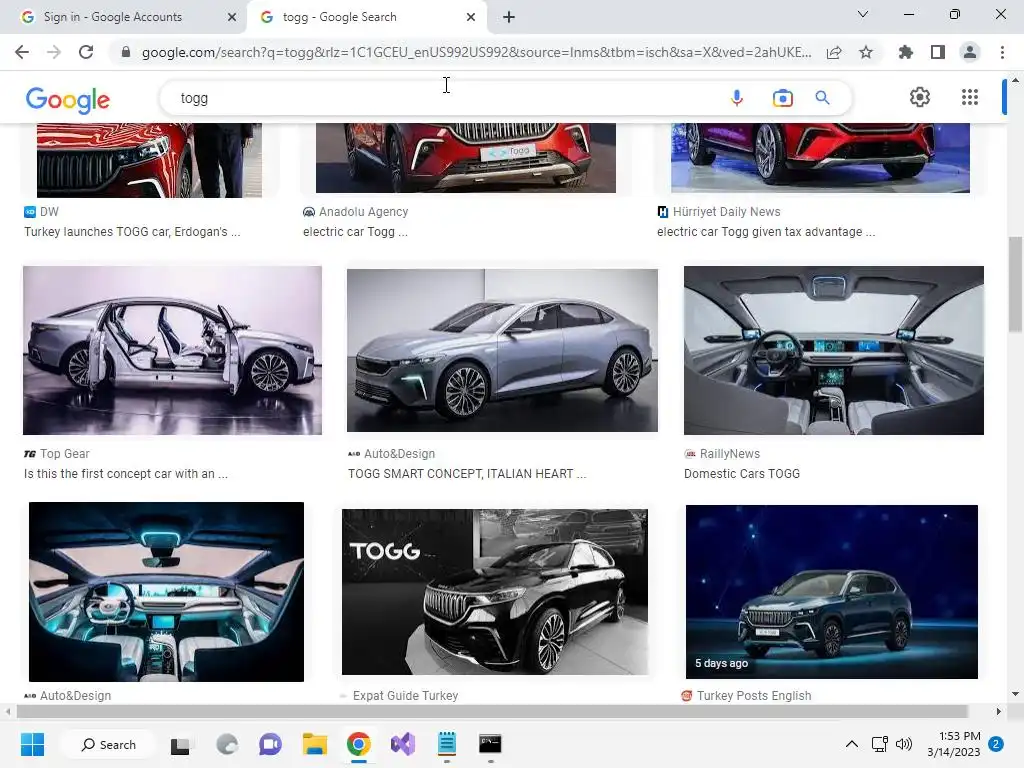1024x768 pixels.
Task: Open the silver sedan Auto&Design image
Action: pos(502,350)
